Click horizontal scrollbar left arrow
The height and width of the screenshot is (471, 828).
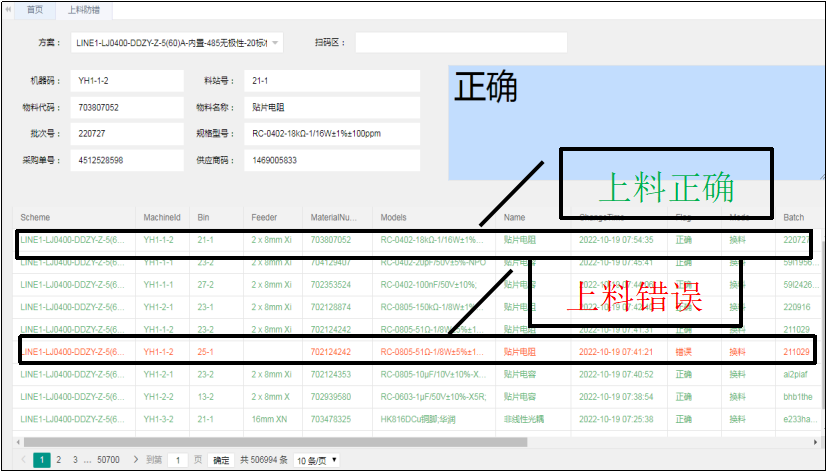(x=18, y=441)
